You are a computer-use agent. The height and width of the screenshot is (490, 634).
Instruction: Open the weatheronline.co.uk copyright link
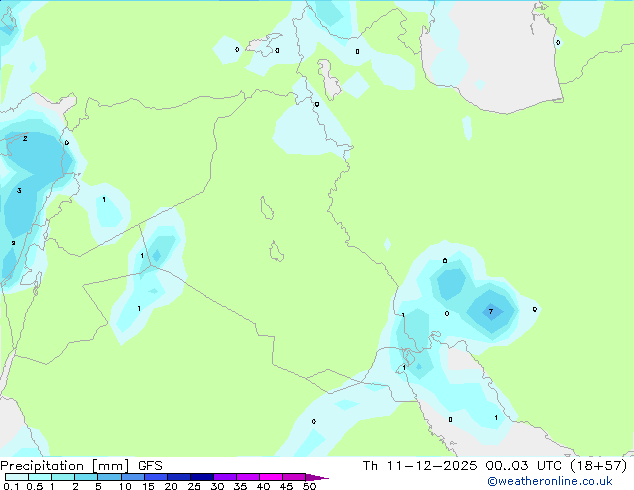click(549, 481)
